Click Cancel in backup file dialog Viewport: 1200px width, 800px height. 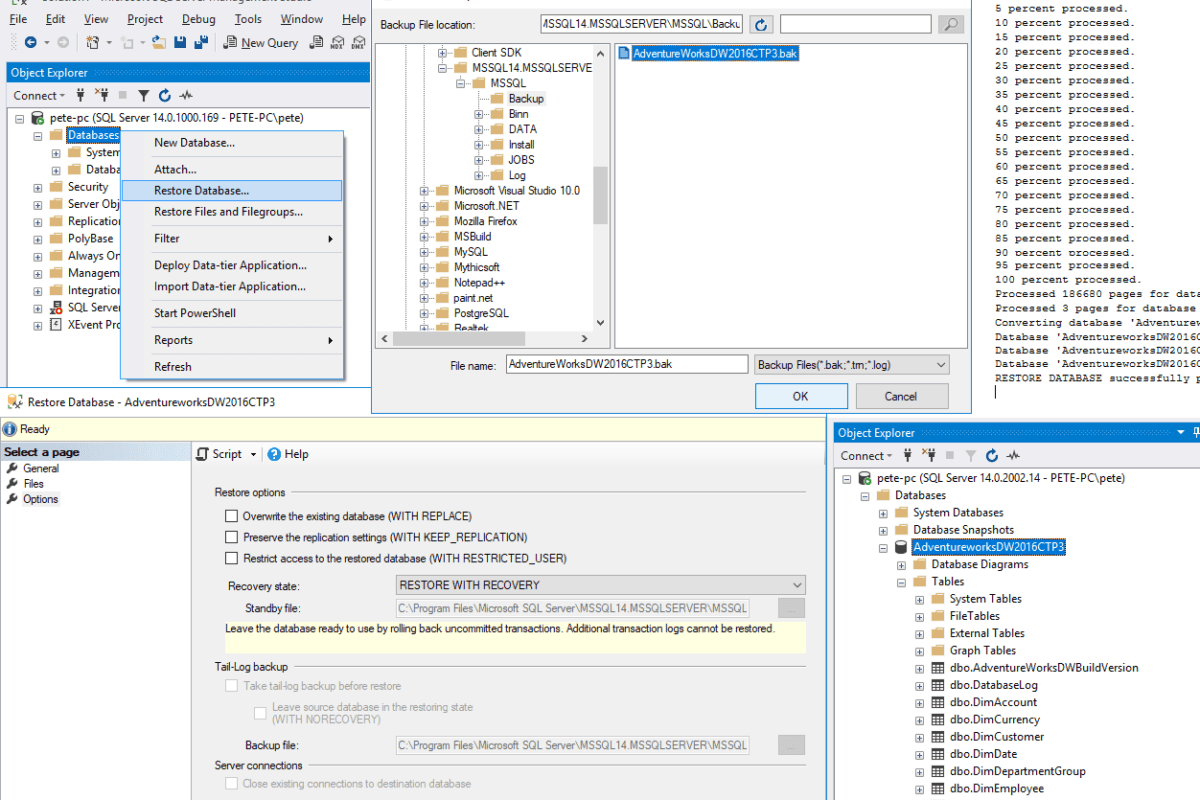pyautogui.click(x=900, y=396)
